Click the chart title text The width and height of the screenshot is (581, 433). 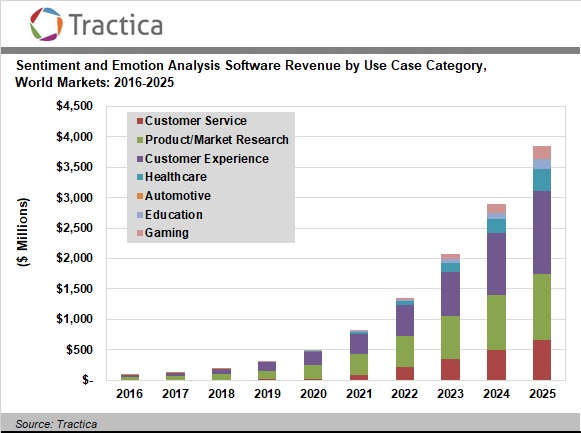pyautogui.click(x=251, y=73)
